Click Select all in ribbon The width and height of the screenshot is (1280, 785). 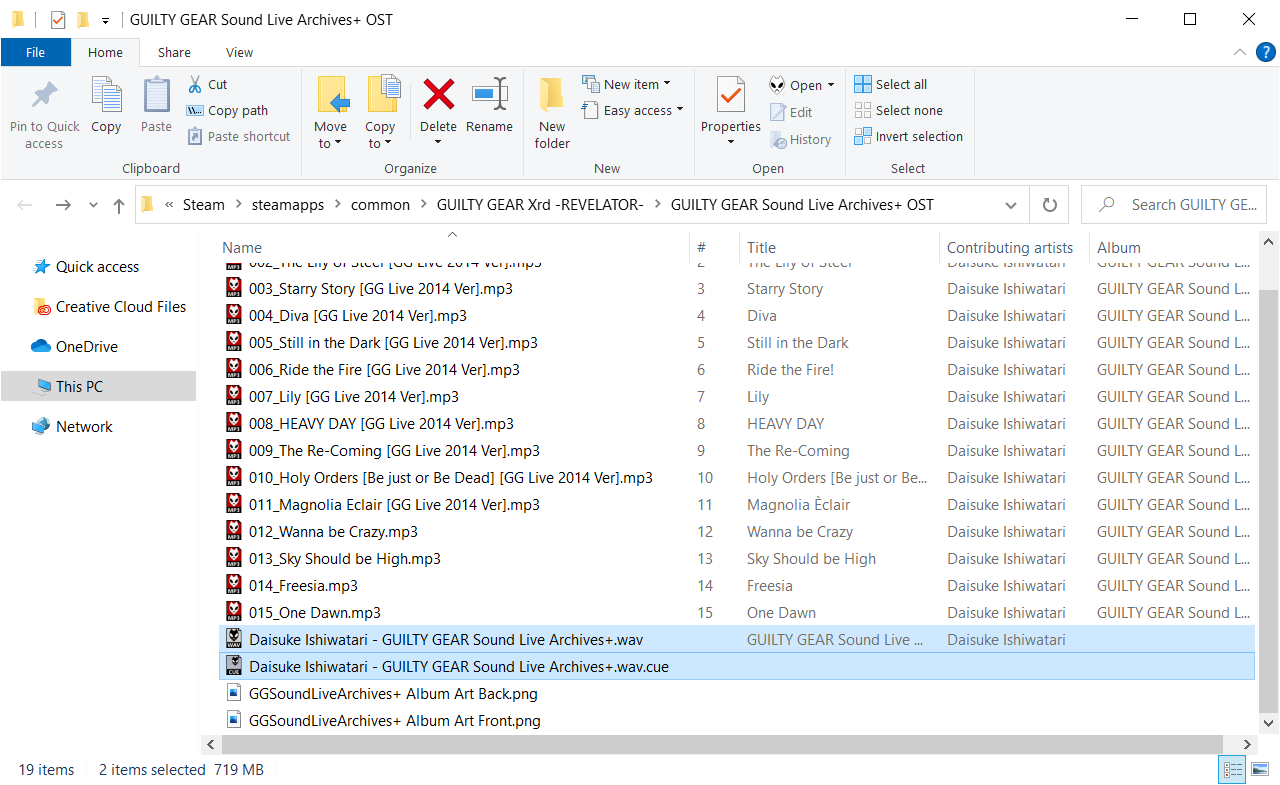pos(891,84)
